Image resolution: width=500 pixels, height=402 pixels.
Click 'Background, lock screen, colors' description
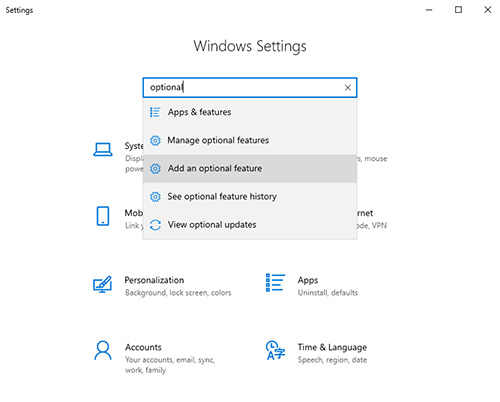[178, 293]
